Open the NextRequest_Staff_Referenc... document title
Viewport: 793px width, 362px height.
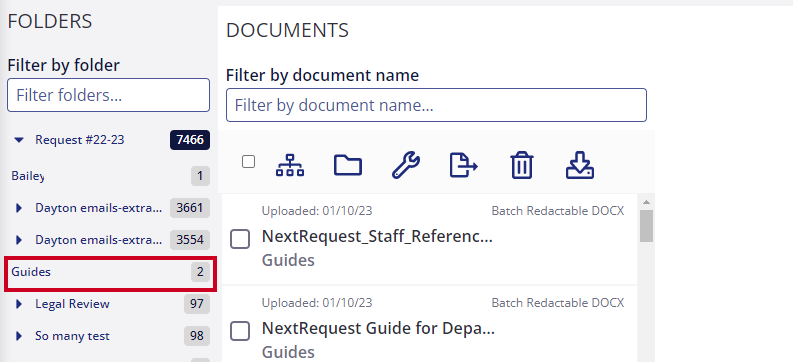(x=377, y=237)
